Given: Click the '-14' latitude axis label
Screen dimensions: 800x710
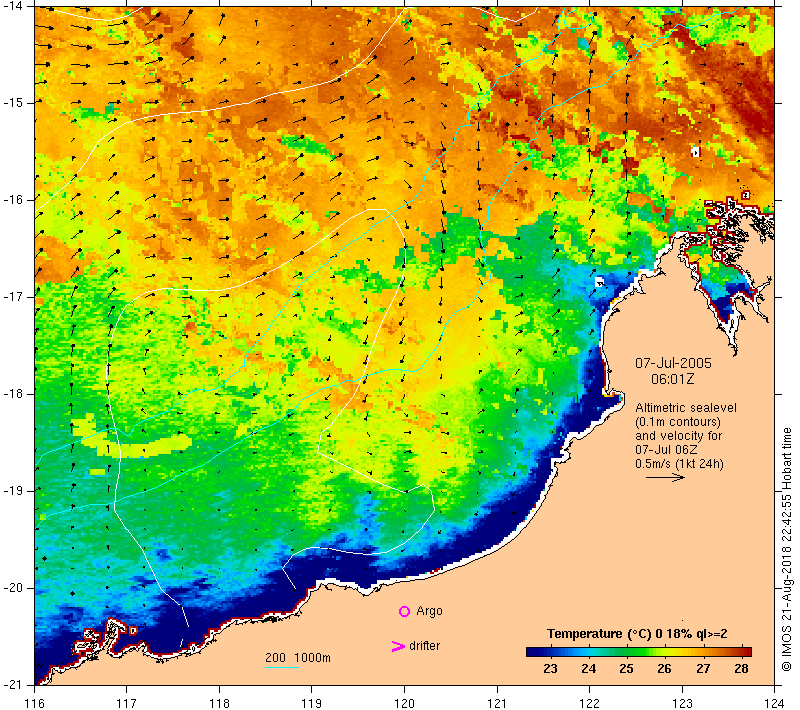Looking at the screenshot, I should coord(13,6).
